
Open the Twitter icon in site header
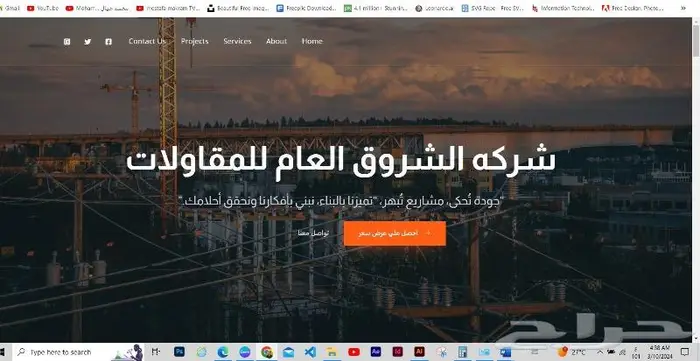[88, 41]
